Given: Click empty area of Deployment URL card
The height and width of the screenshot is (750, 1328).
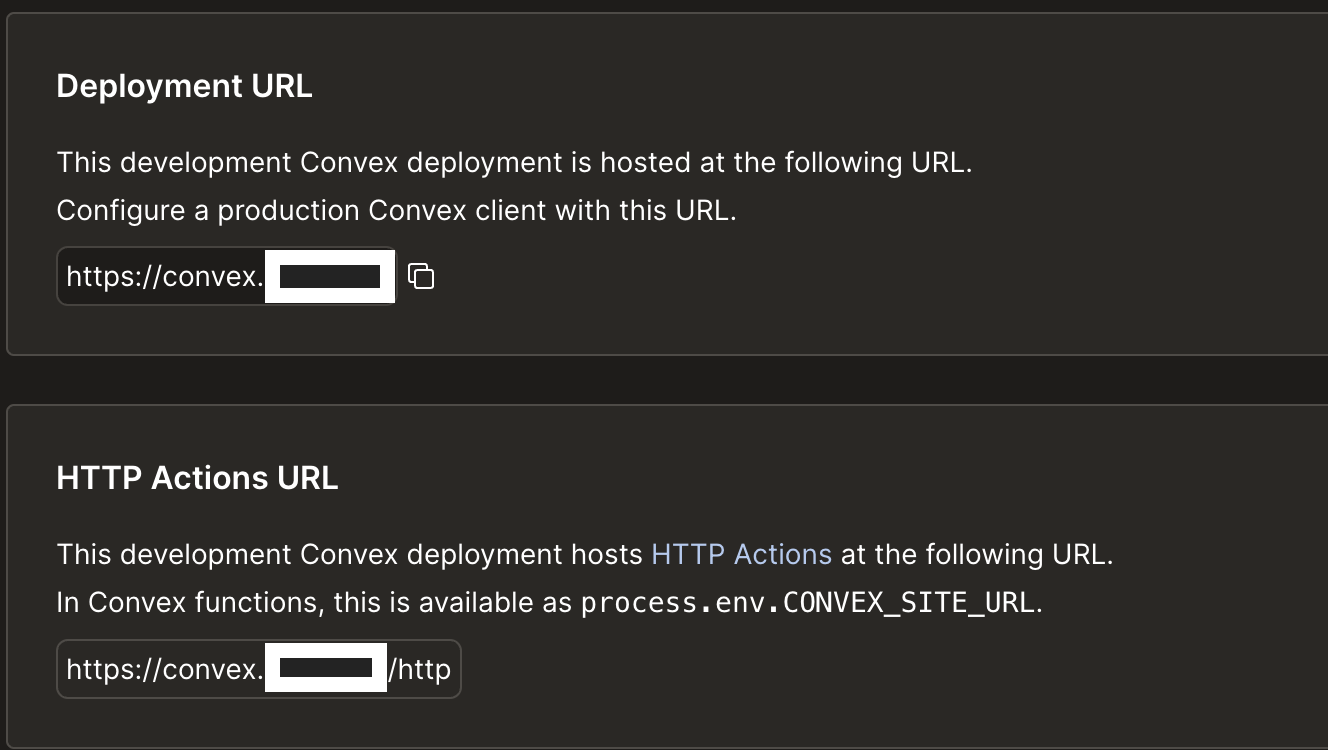Looking at the screenshot, I should [x=900, y=280].
